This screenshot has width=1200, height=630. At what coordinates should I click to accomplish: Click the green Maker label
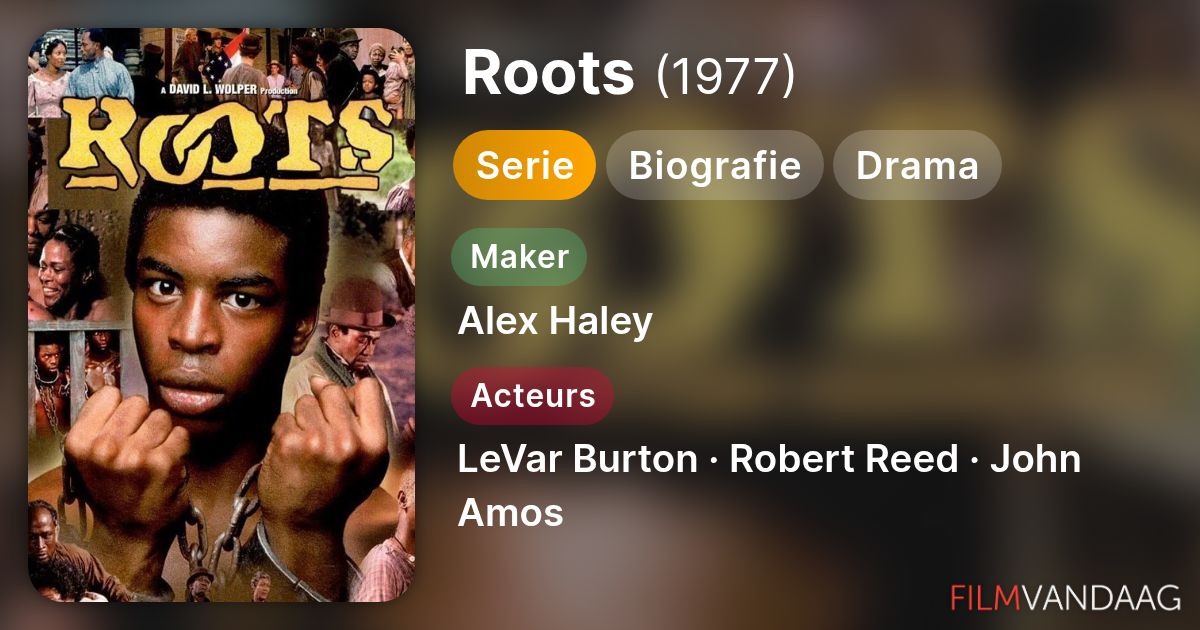click(x=519, y=257)
